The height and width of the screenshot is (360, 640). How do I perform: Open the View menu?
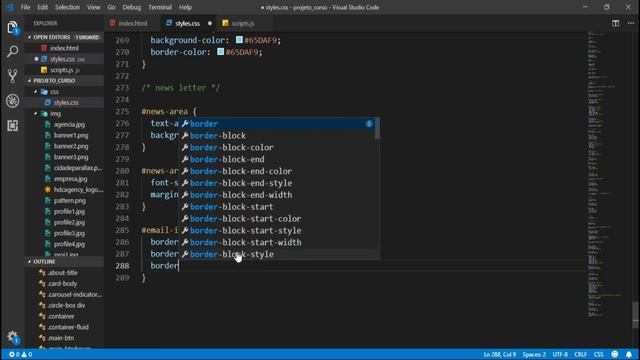93,7
